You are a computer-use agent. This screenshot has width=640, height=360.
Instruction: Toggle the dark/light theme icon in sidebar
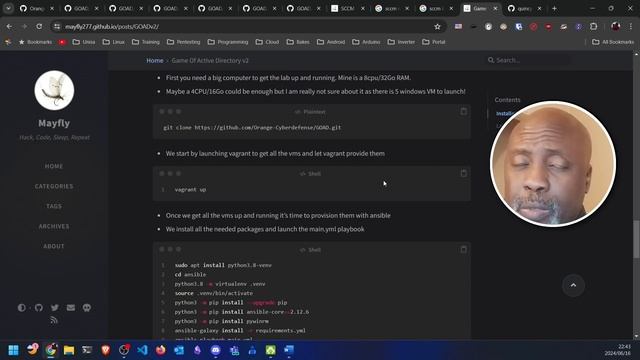22,308
